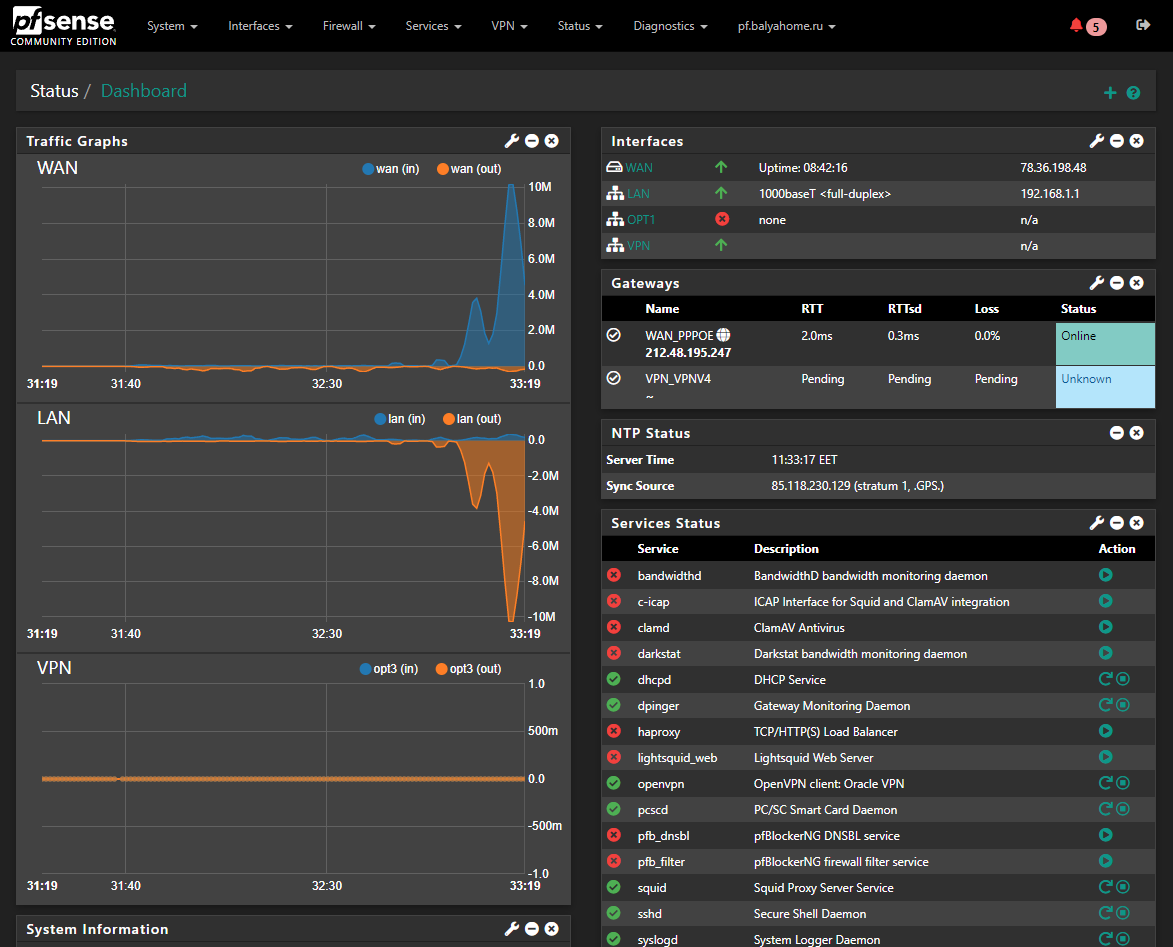
Task: Open the Services menu
Action: coord(433,26)
